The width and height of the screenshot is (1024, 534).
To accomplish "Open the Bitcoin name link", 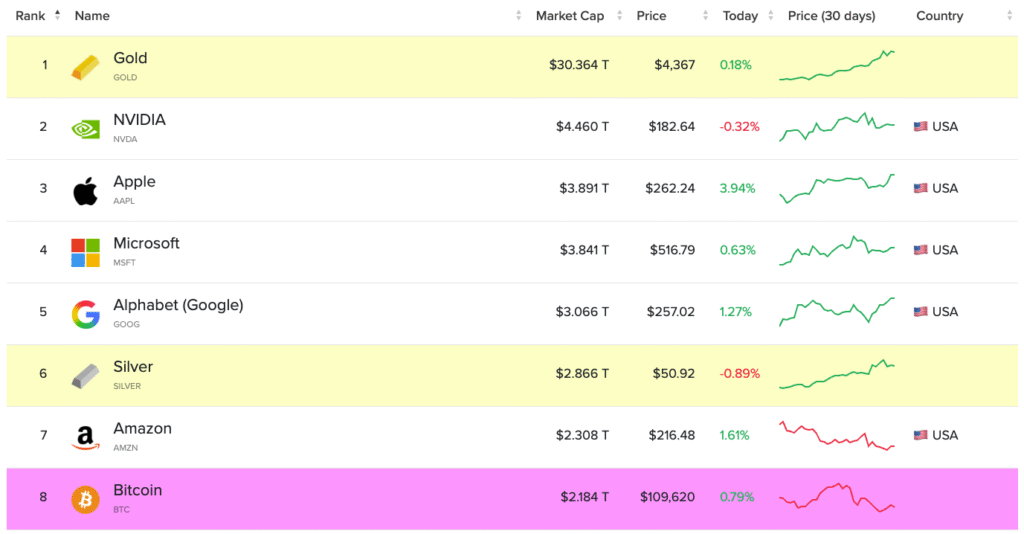I will (x=137, y=490).
